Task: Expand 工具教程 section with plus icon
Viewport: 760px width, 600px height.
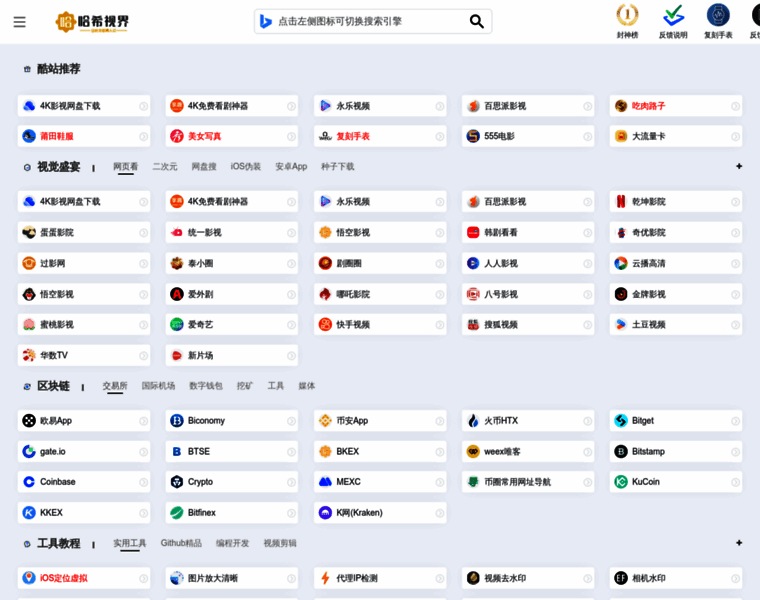Action: click(739, 543)
